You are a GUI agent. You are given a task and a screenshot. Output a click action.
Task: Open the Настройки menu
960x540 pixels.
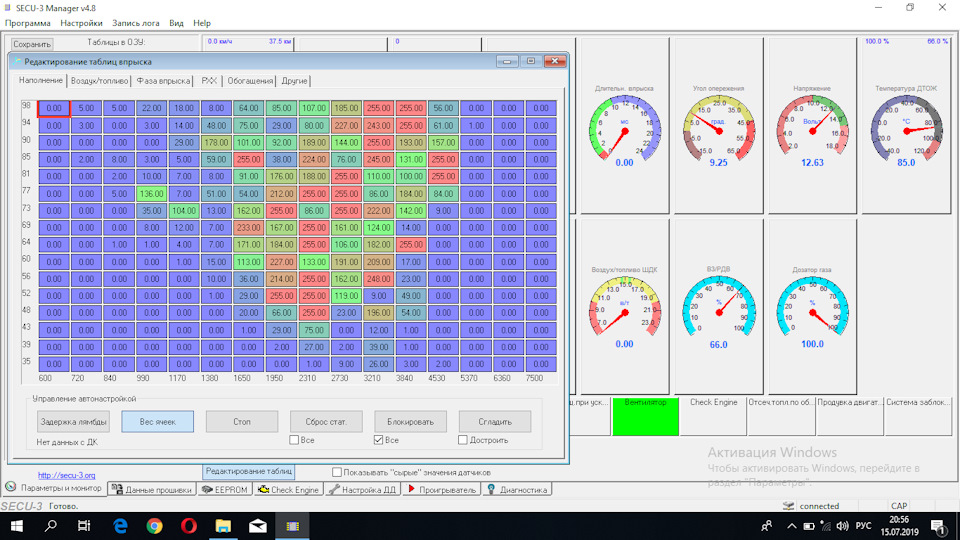click(x=81, y=23)
